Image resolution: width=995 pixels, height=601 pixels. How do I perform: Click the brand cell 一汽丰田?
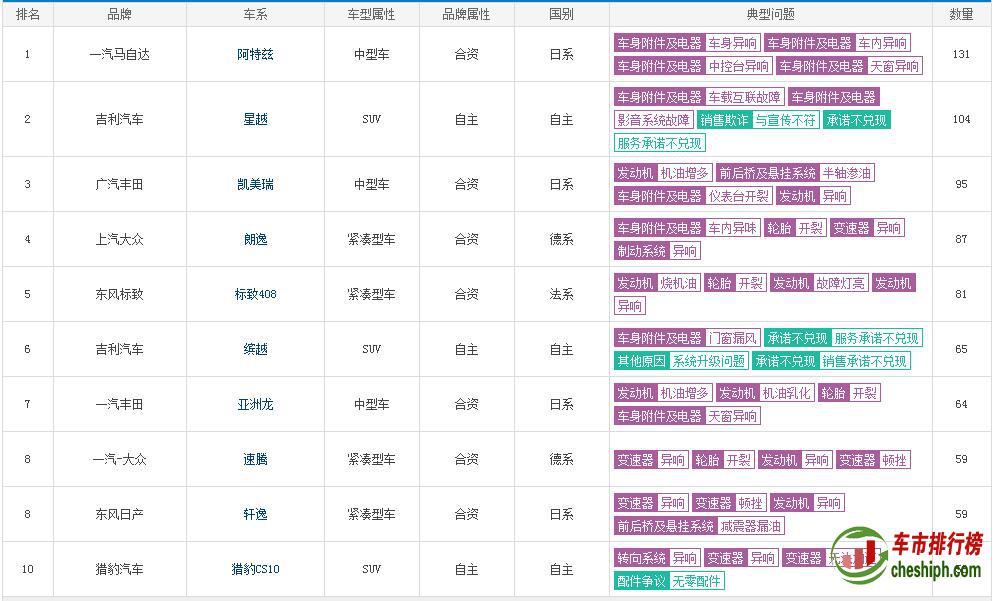tap(119, 404)
